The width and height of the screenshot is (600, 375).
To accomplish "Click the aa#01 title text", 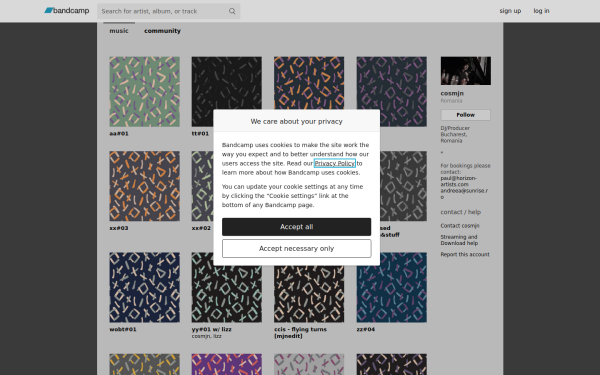I will [x=119, y=134].
